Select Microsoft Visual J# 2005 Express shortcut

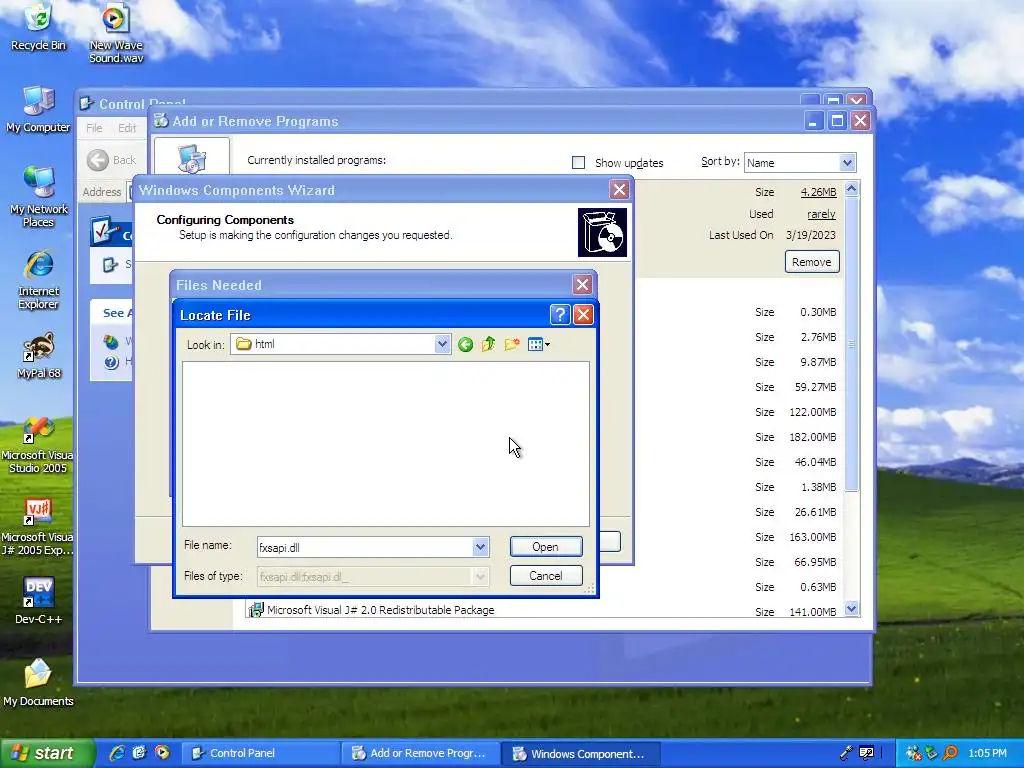[x=37, y=526]
